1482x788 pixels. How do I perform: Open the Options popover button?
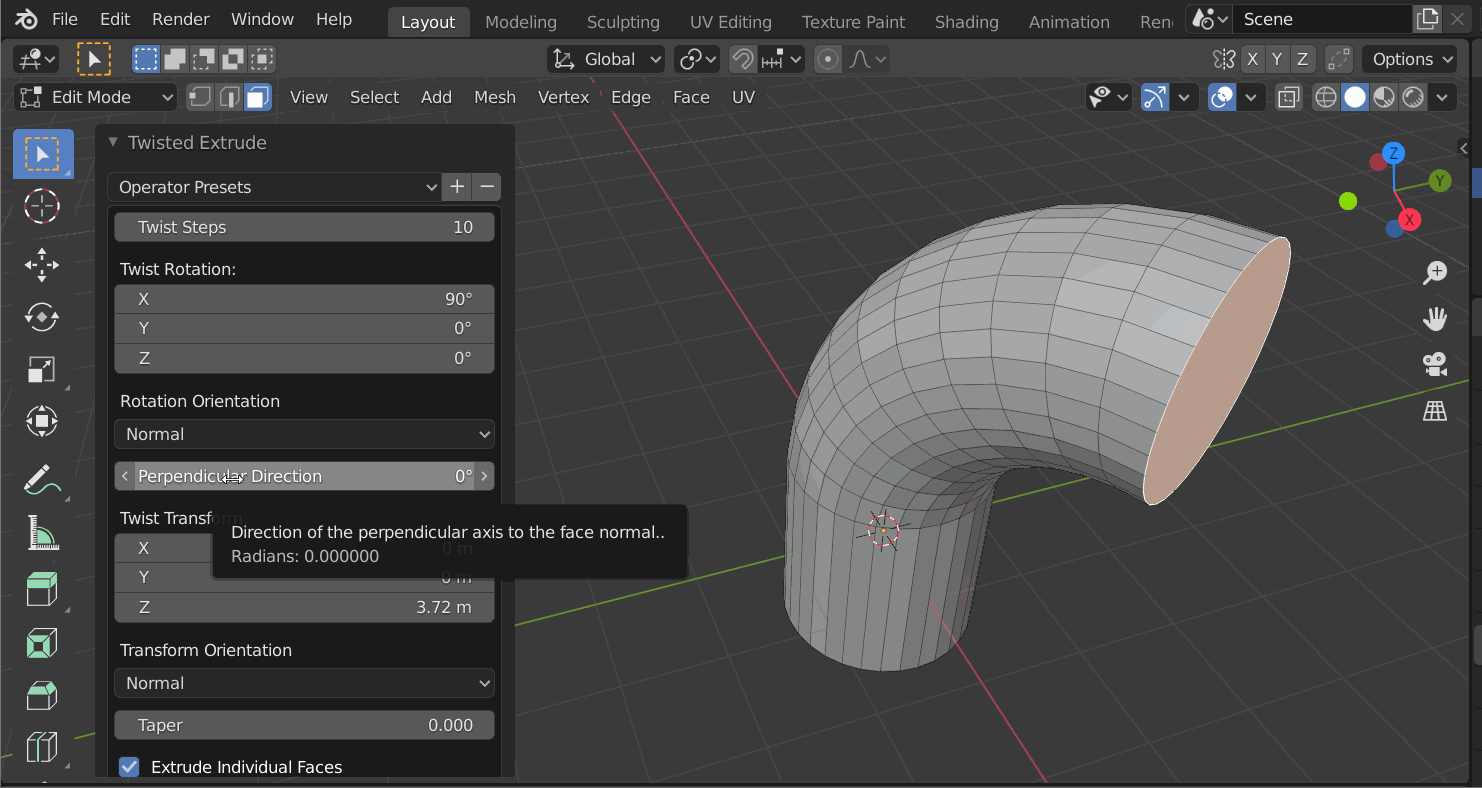tap(1410, 59)
